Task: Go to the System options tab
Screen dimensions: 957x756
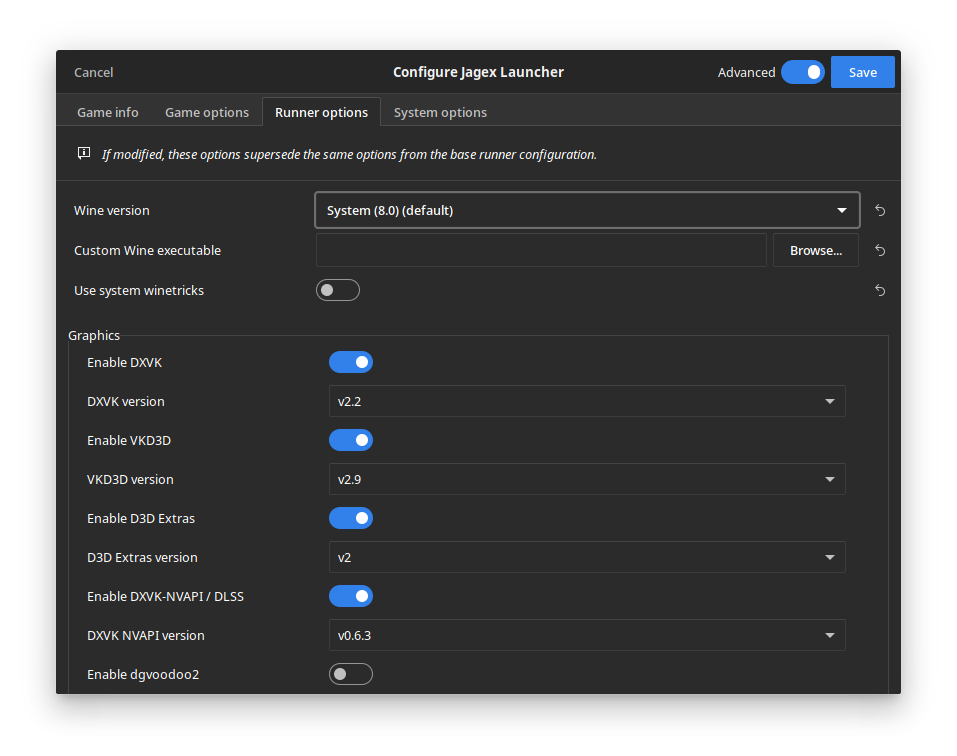Action: pyautogui.click(x=440, y=112)
